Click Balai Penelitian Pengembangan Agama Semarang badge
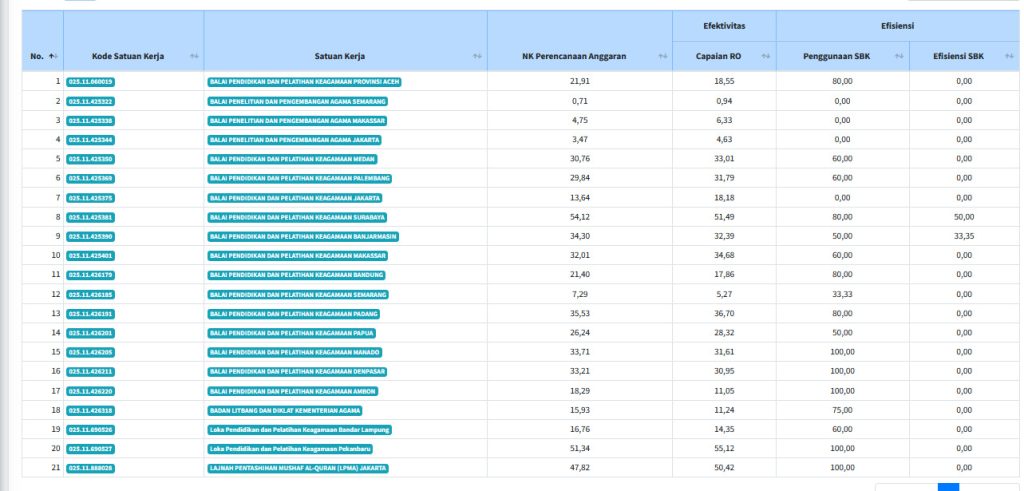 (298, 101)
